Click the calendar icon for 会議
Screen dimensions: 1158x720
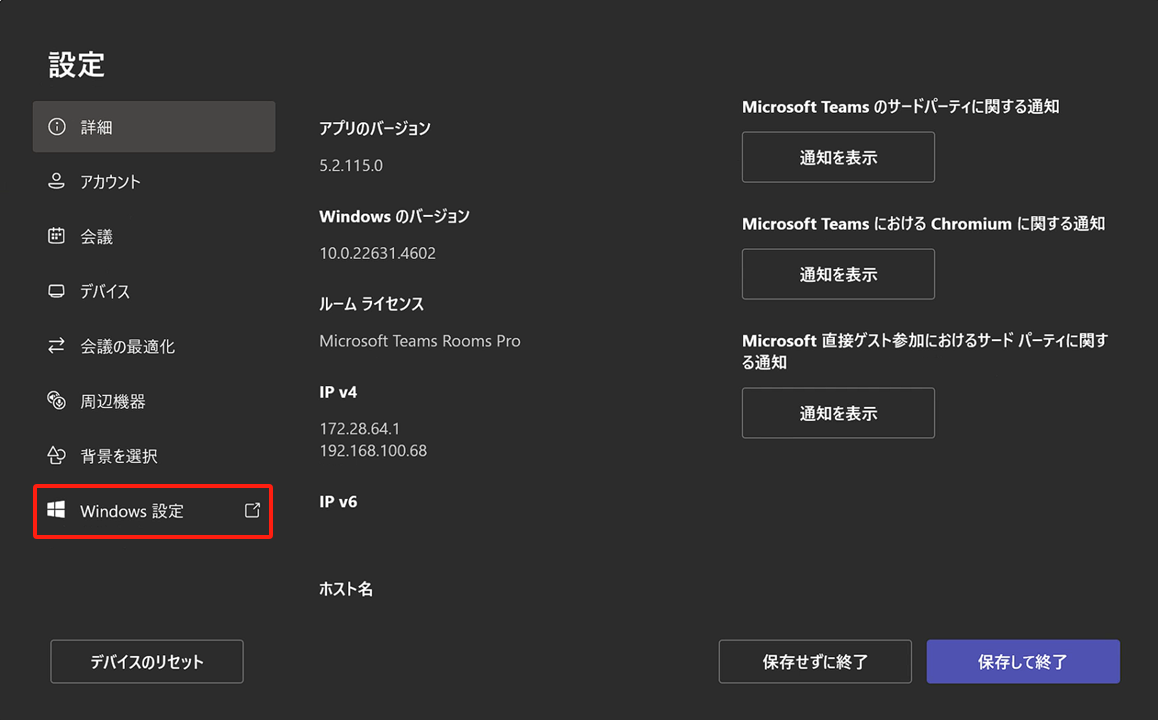[56, 236]
